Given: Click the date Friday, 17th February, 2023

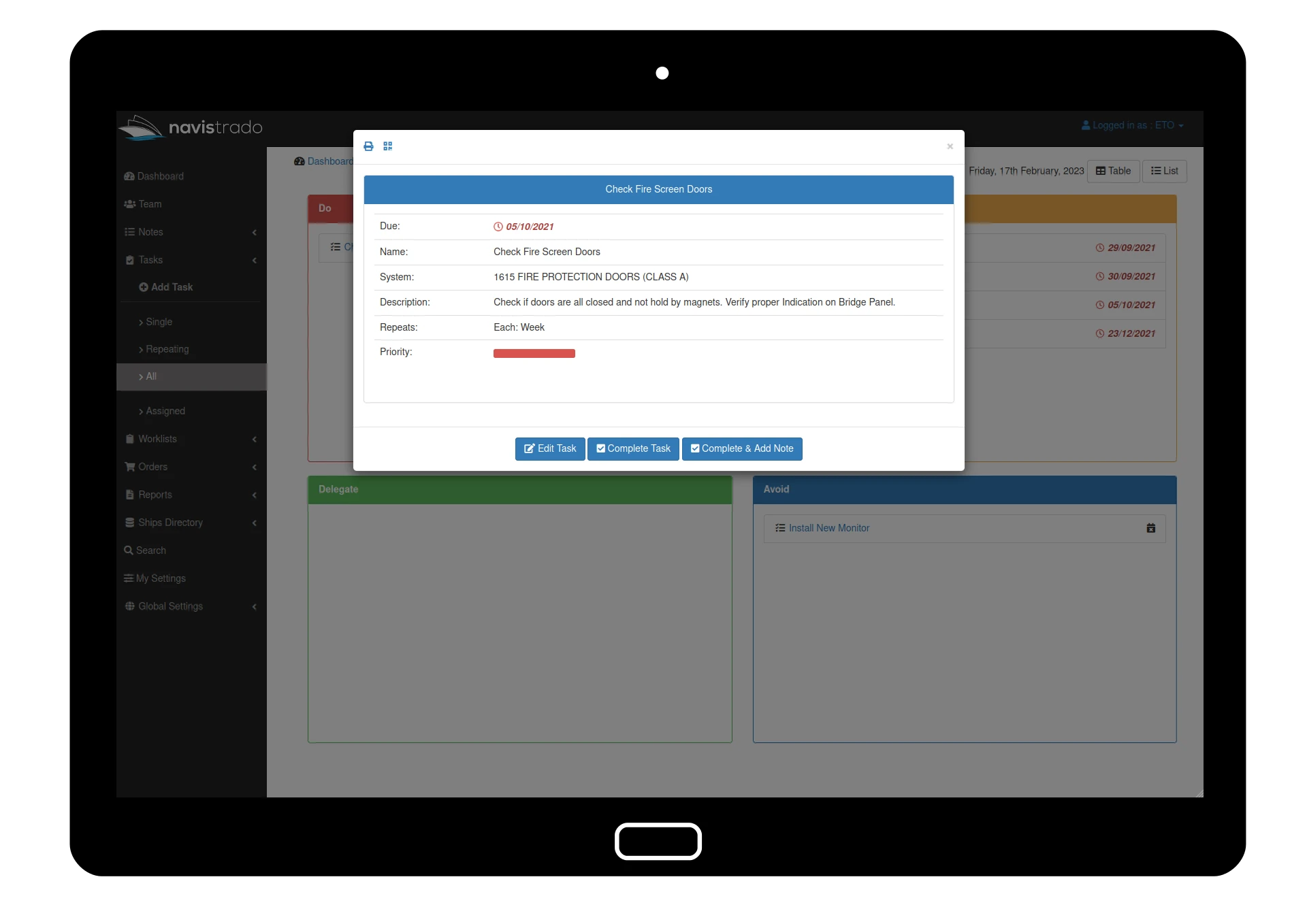Looking at the screenshot, I should click(1026, 171).
